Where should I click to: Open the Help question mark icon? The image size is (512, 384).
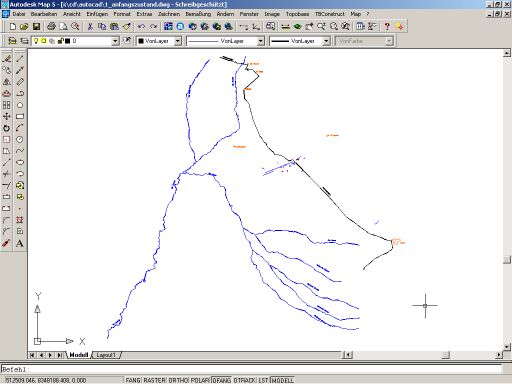coord(387,26)
